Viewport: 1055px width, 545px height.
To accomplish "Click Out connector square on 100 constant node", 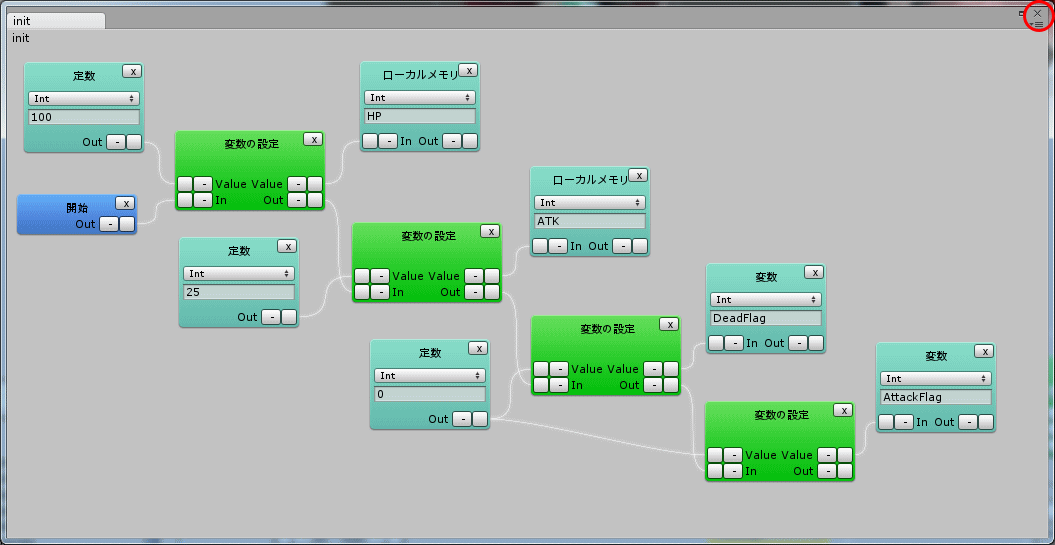I will (134, 142).
